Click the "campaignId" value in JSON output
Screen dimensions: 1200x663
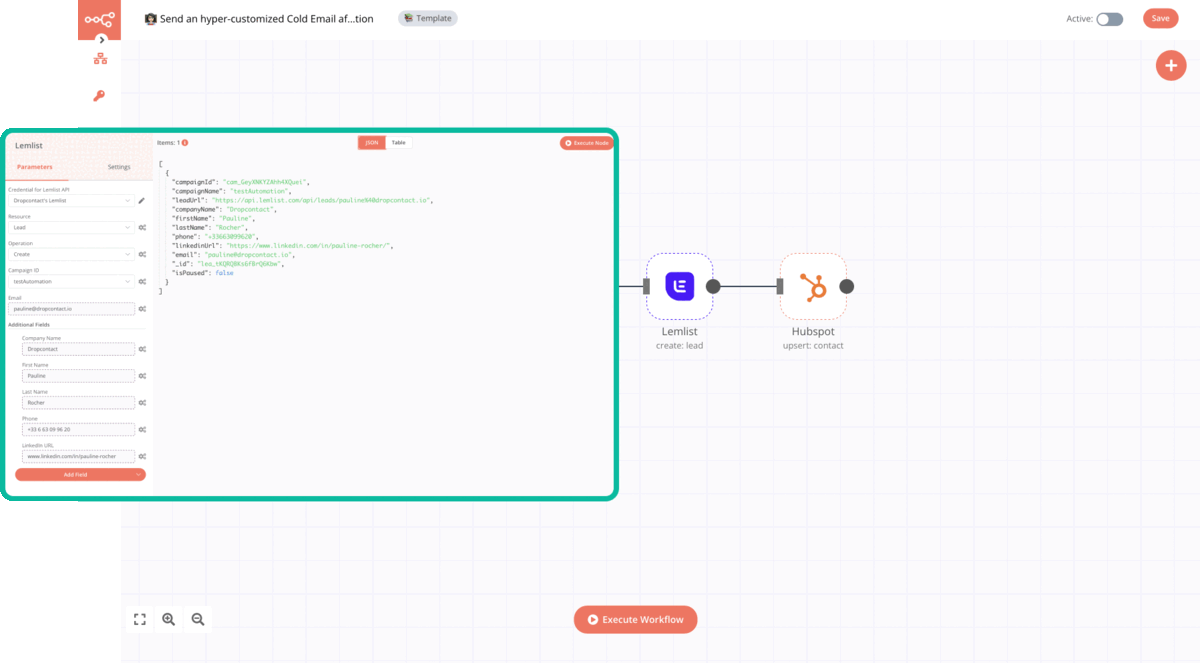[x=266, y=182]
